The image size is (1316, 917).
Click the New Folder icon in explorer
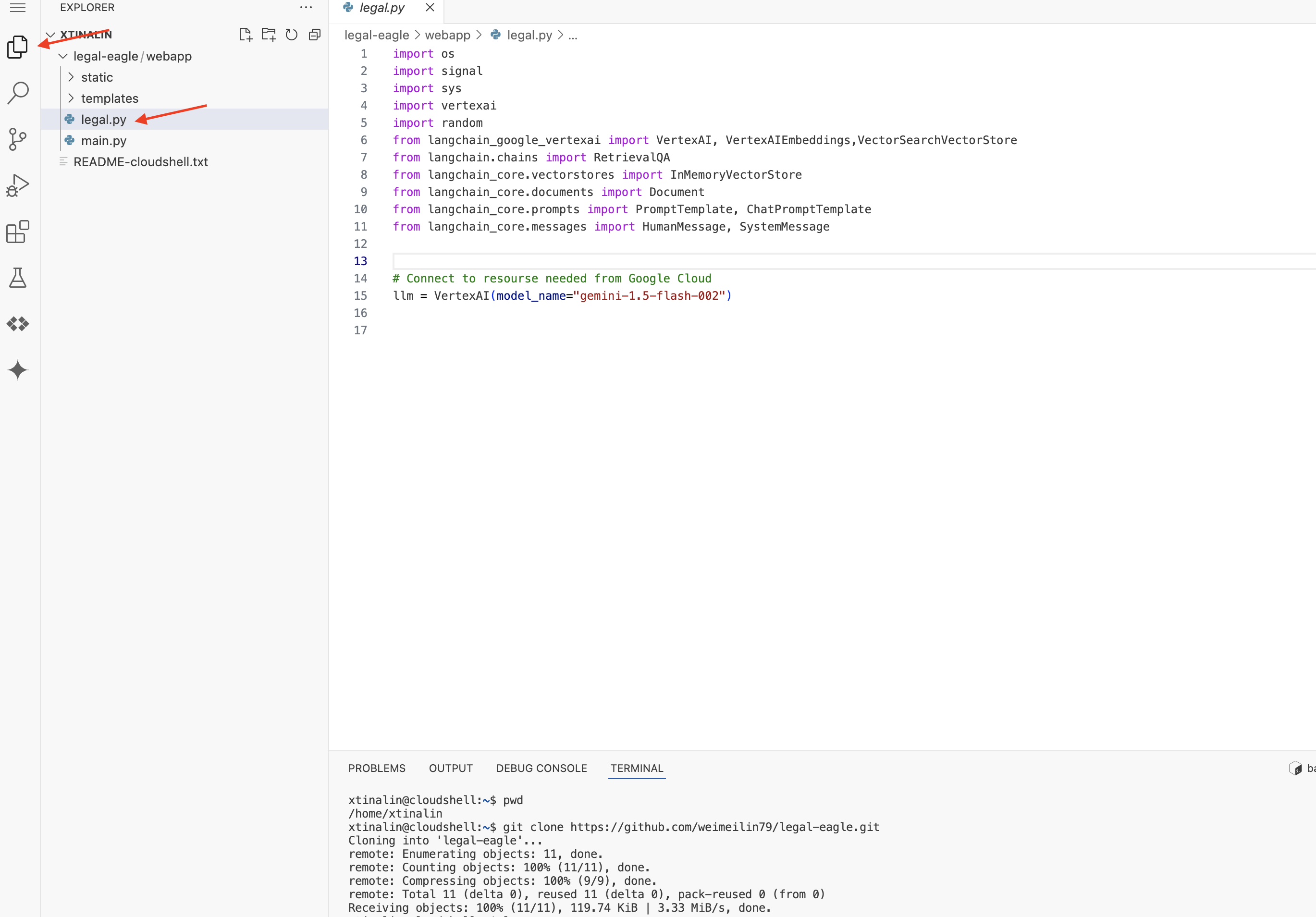point(268,35)
